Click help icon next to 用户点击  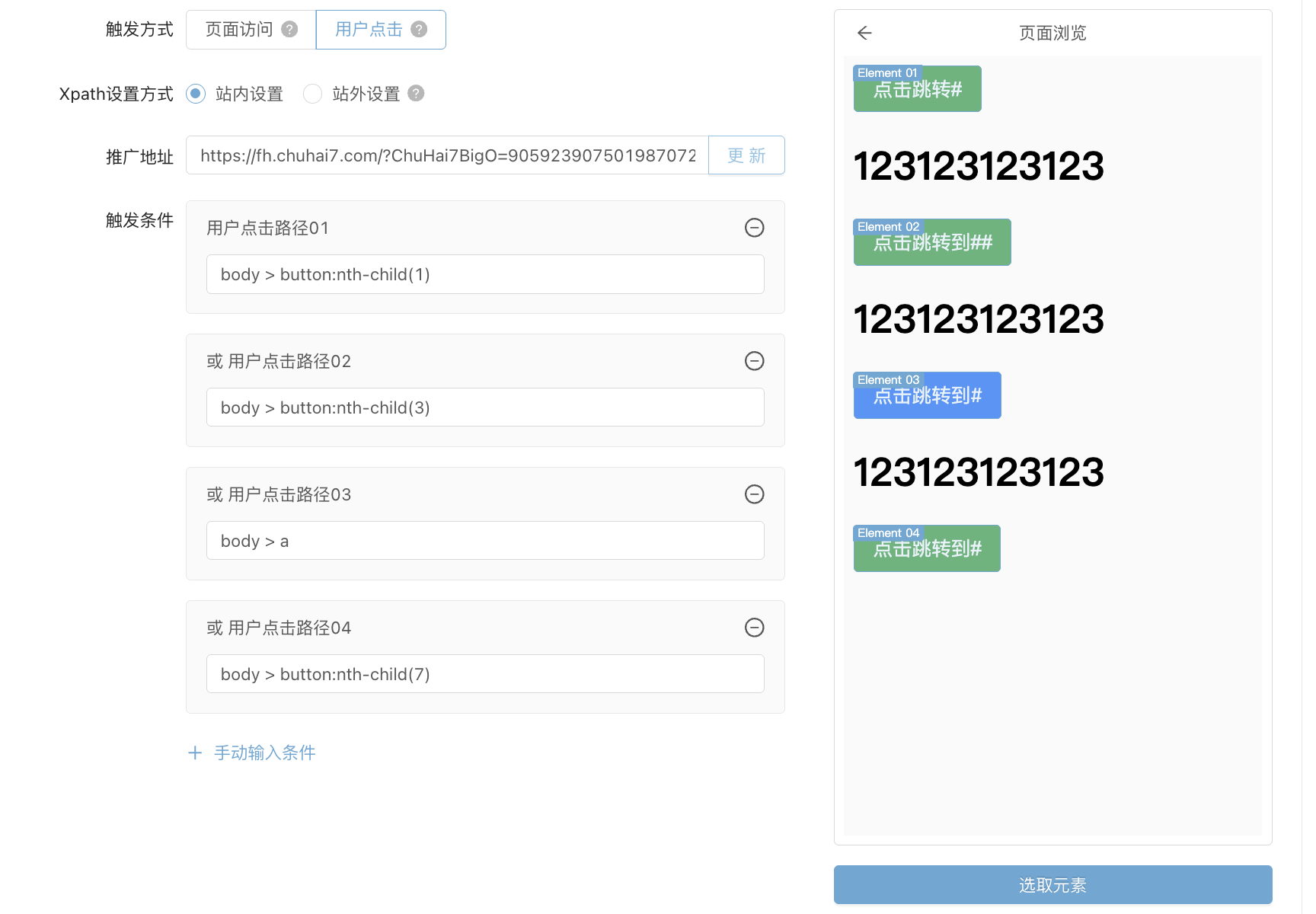coord(419,30)
